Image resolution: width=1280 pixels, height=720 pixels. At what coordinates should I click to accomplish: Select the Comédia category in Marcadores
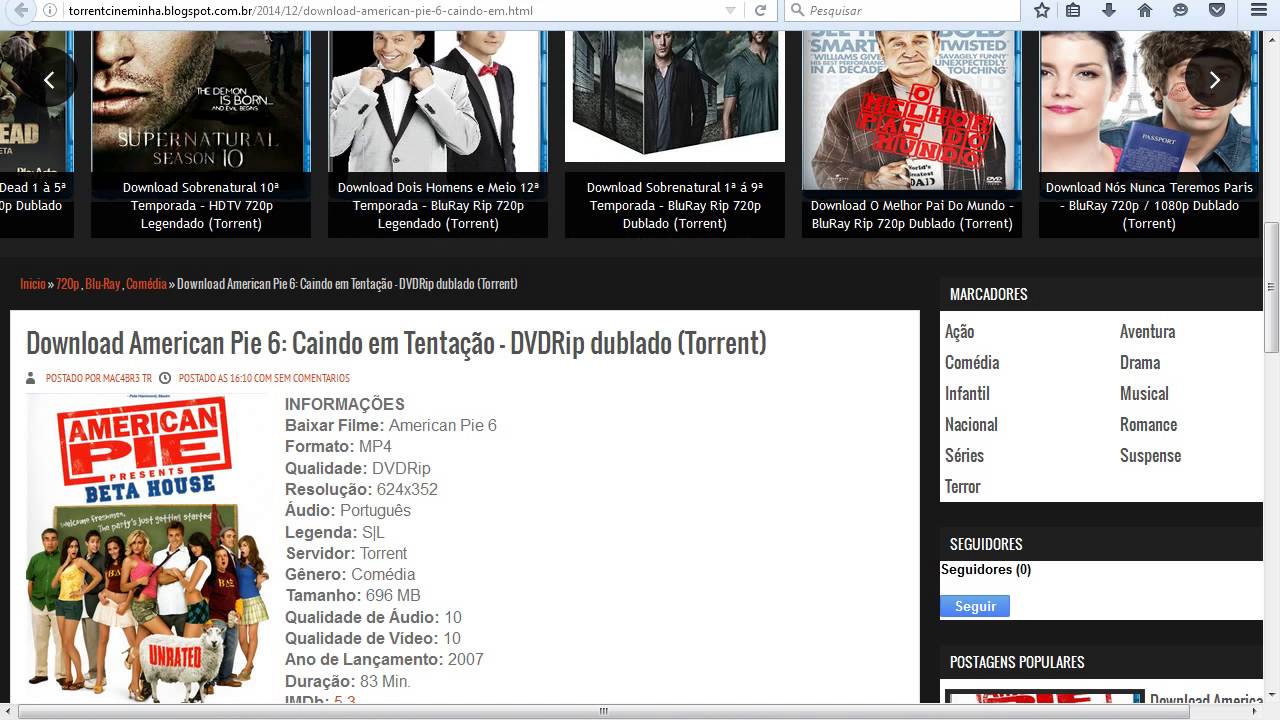(972, 362)
